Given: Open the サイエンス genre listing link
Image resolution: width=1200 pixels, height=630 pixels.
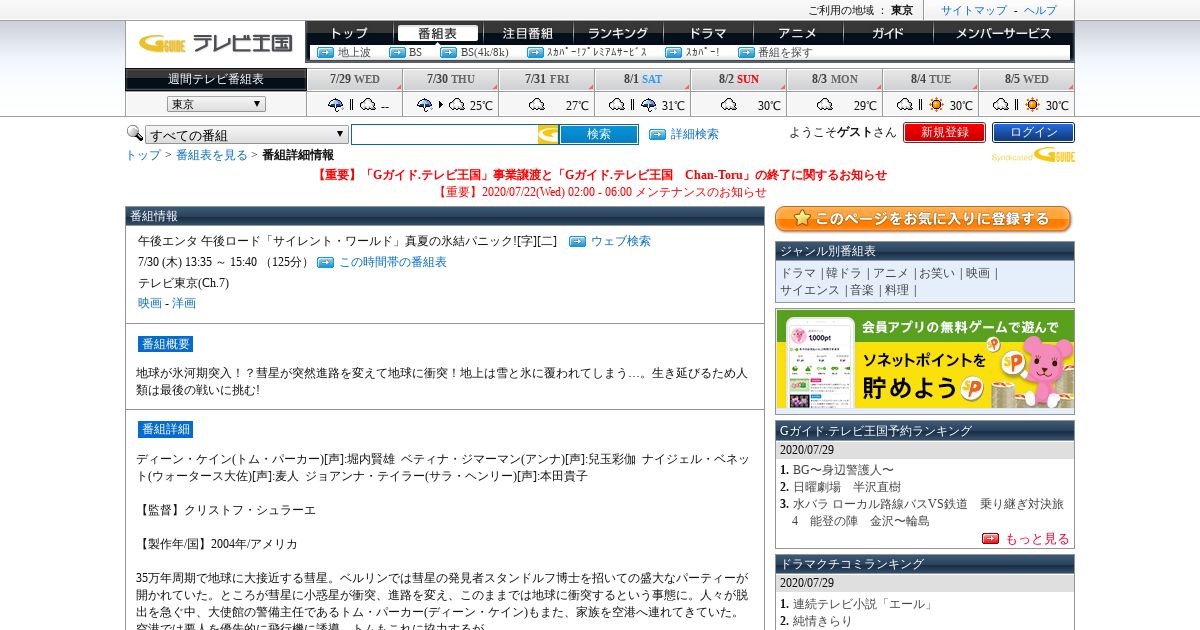Looking at the screenshot, I should pos(810,290).
